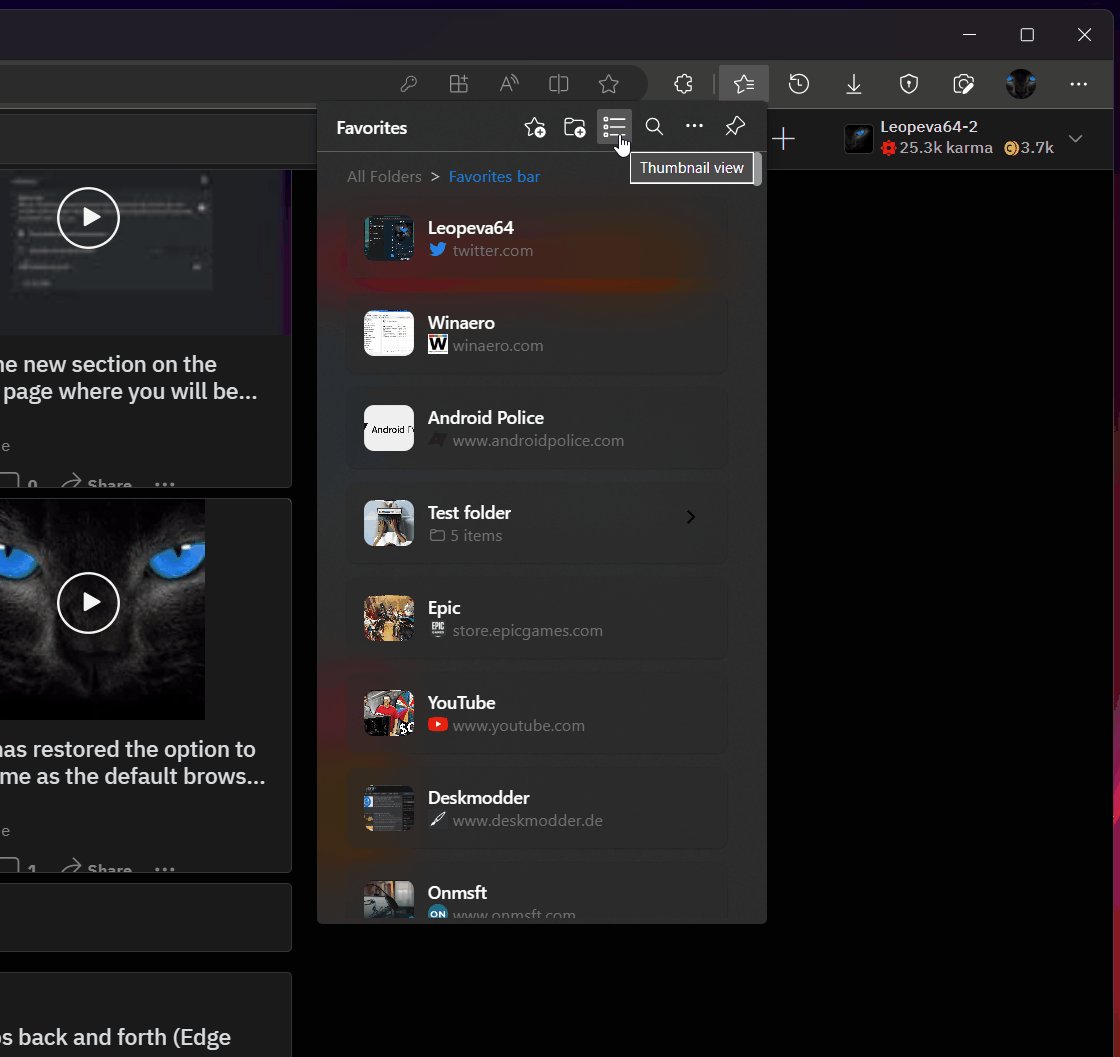This screenshot has width=1120, height=1057.
Task: Click the plus create post icon
Action: (x=784, y=139)
